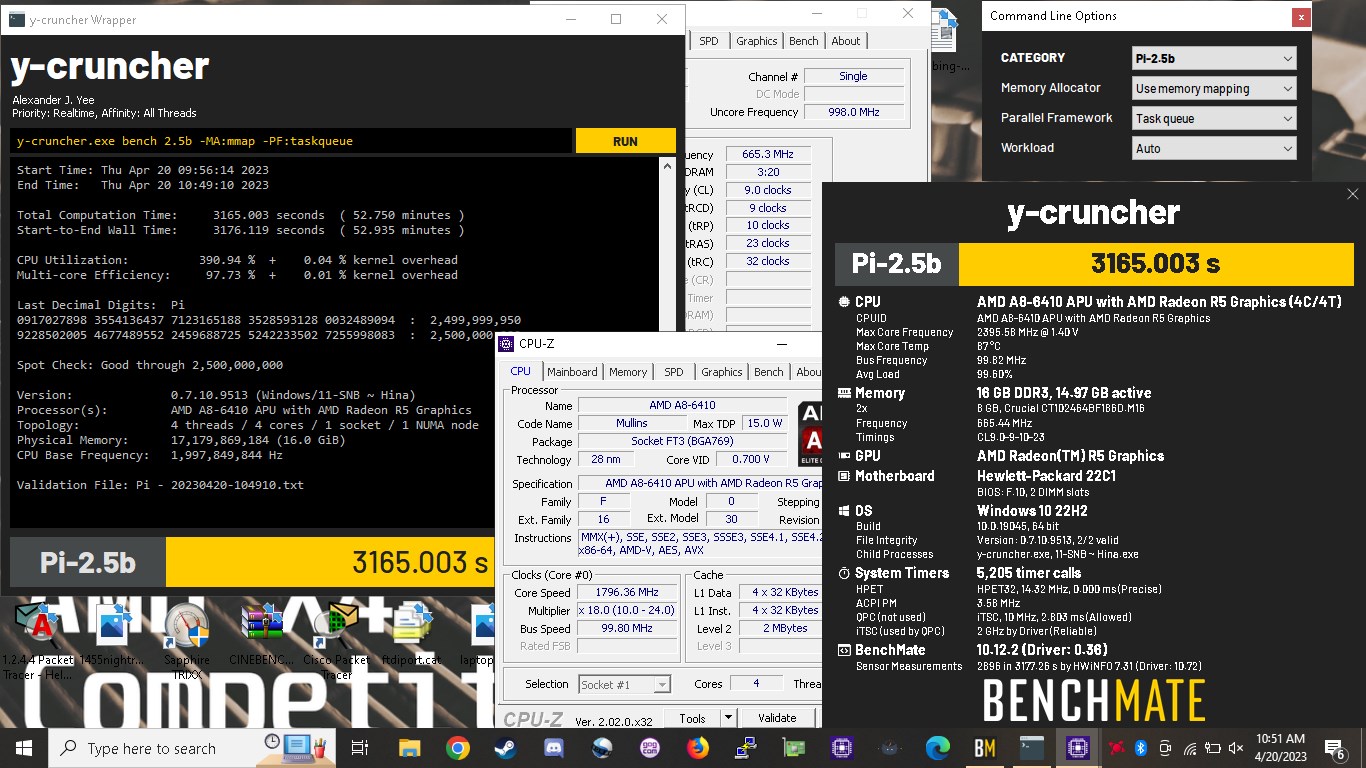Open GOG Galaxy taskbar icon
Image resolution: width=1366 pixels, height=768 pixels.
649,748
